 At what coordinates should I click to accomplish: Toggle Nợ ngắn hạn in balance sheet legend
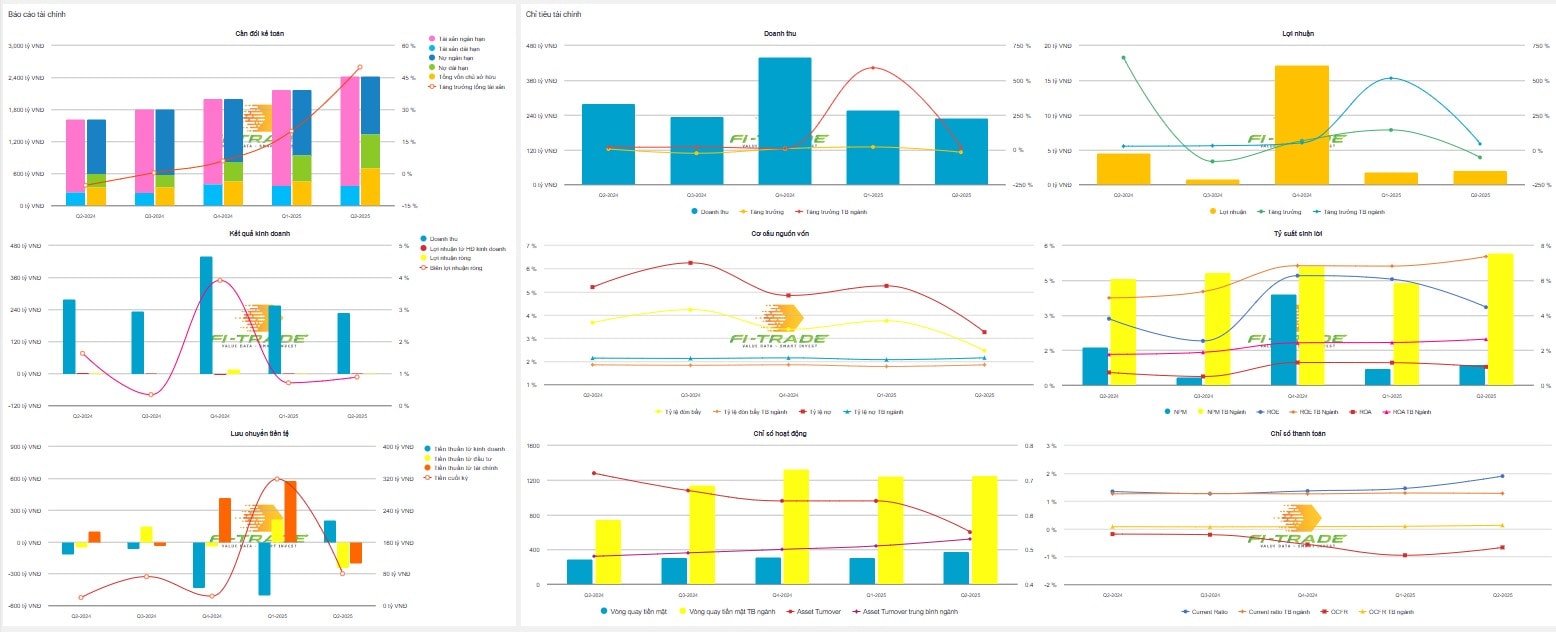(450, 58)
